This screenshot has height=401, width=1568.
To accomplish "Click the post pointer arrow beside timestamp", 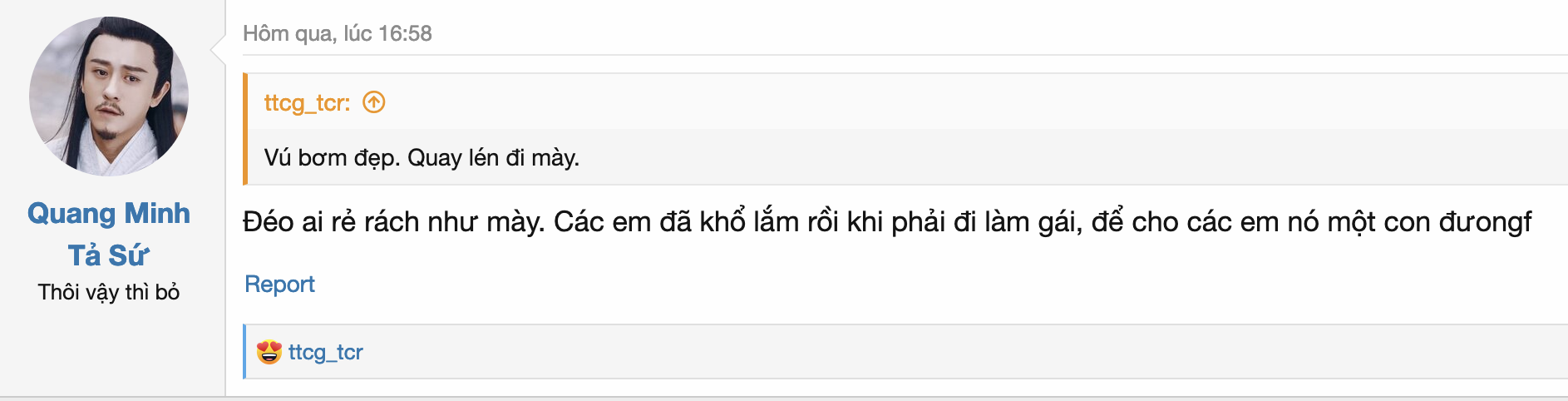I will (219, 49).
